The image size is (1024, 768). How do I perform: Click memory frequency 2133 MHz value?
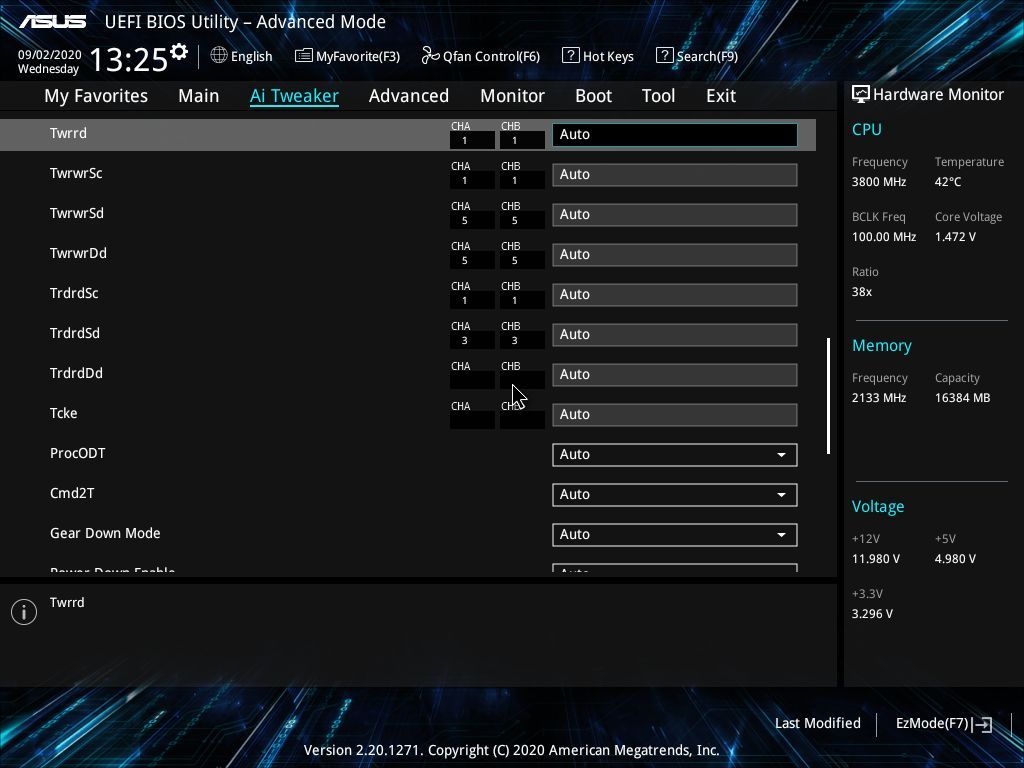pyautogui.click(x=878, y=398)
